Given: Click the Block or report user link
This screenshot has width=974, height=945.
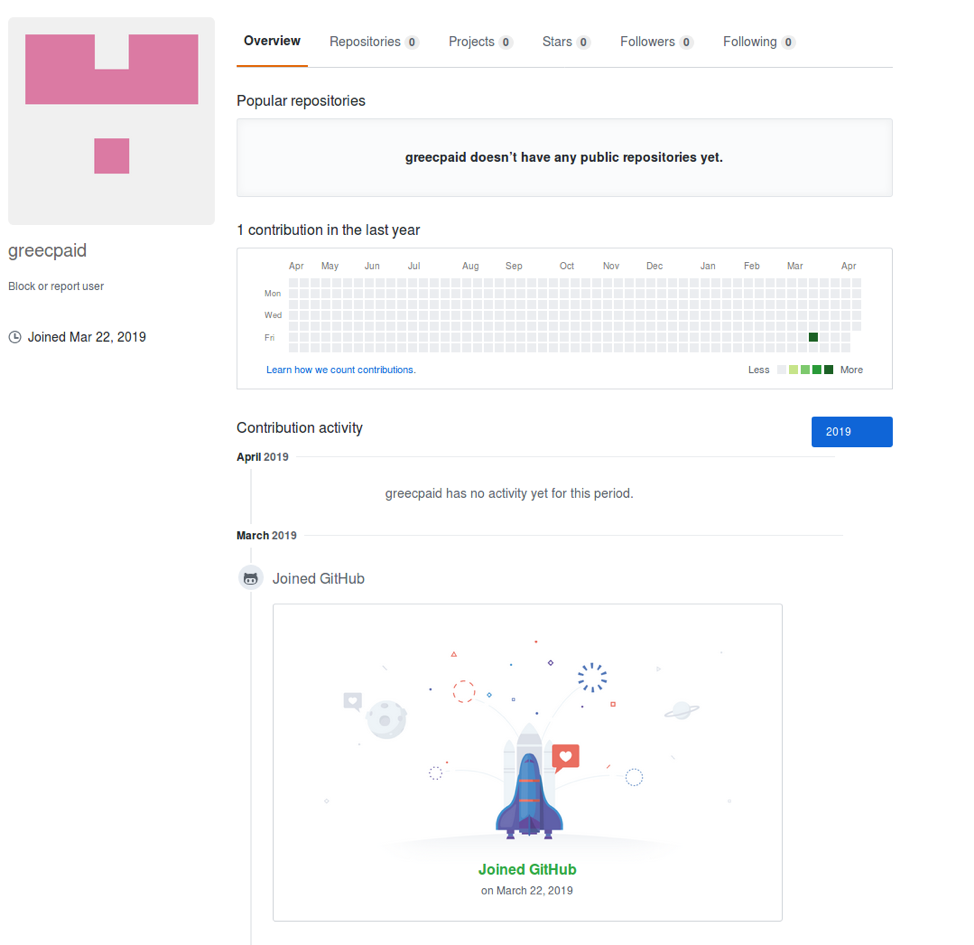Looking at the screenshot, I should (x=56, y=286).
